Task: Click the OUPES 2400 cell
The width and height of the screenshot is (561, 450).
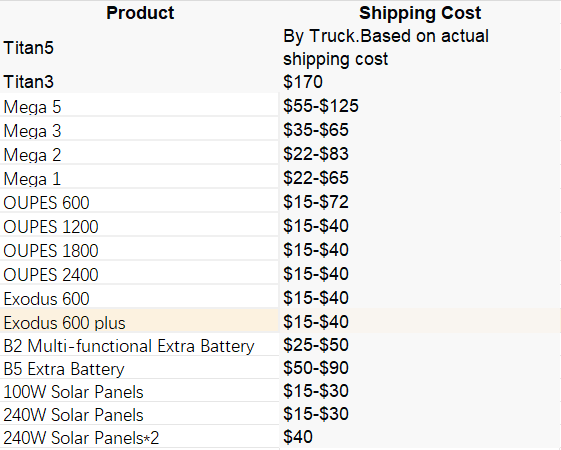Action: pyautogui.click(x=140, y=274)
